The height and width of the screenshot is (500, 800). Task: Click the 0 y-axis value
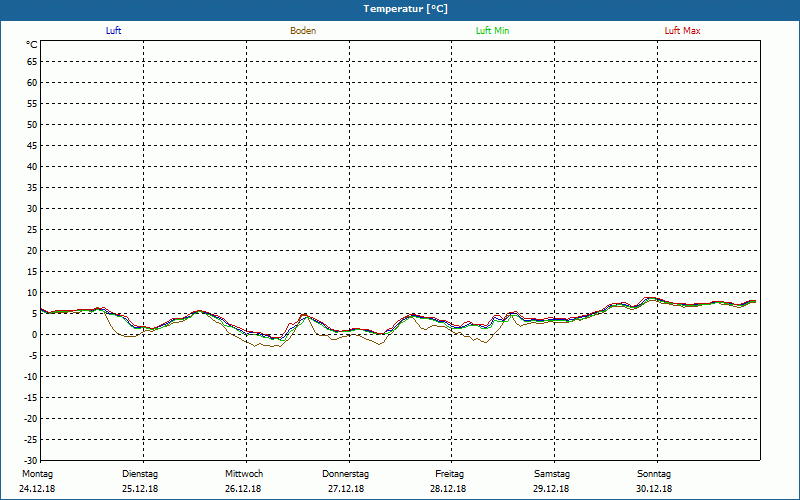[35, 335]
